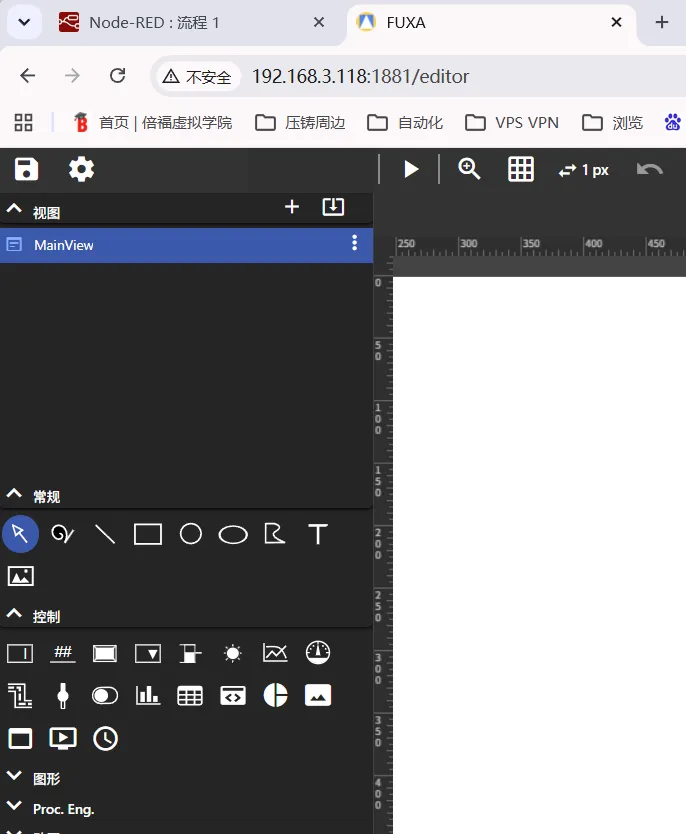Select the freehand pencil tool
The image size is (686, 834).
tap(62, 533)
